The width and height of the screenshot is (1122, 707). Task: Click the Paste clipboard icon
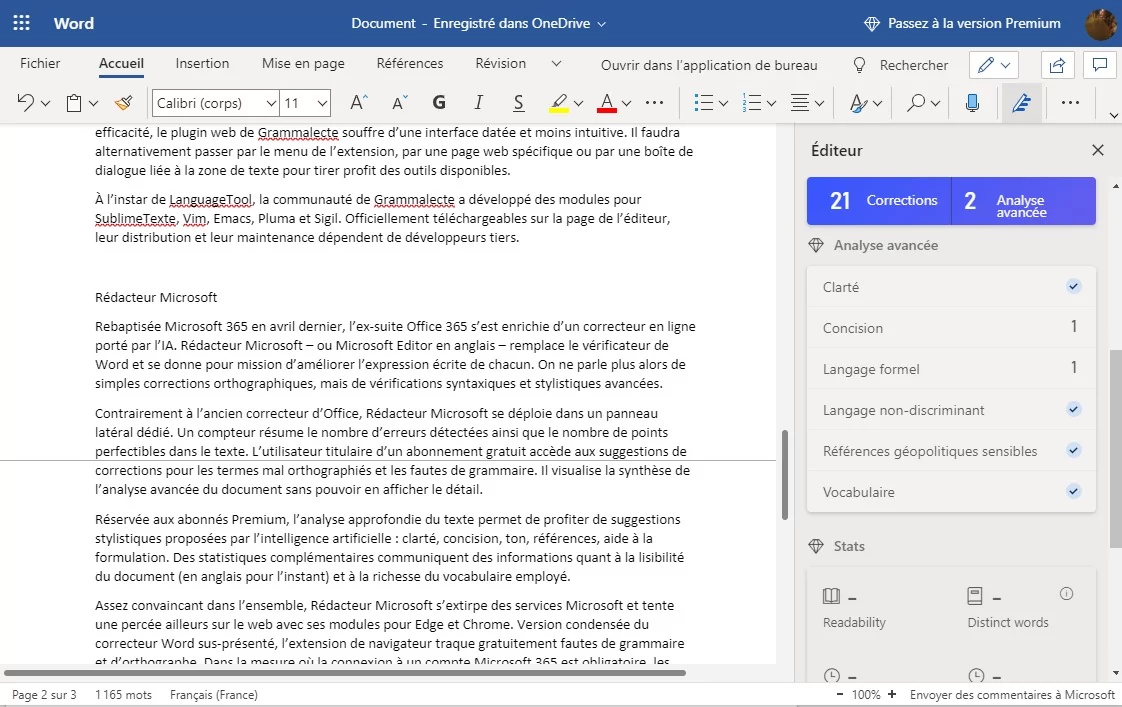pyautogui.click(x=74, y=103)
